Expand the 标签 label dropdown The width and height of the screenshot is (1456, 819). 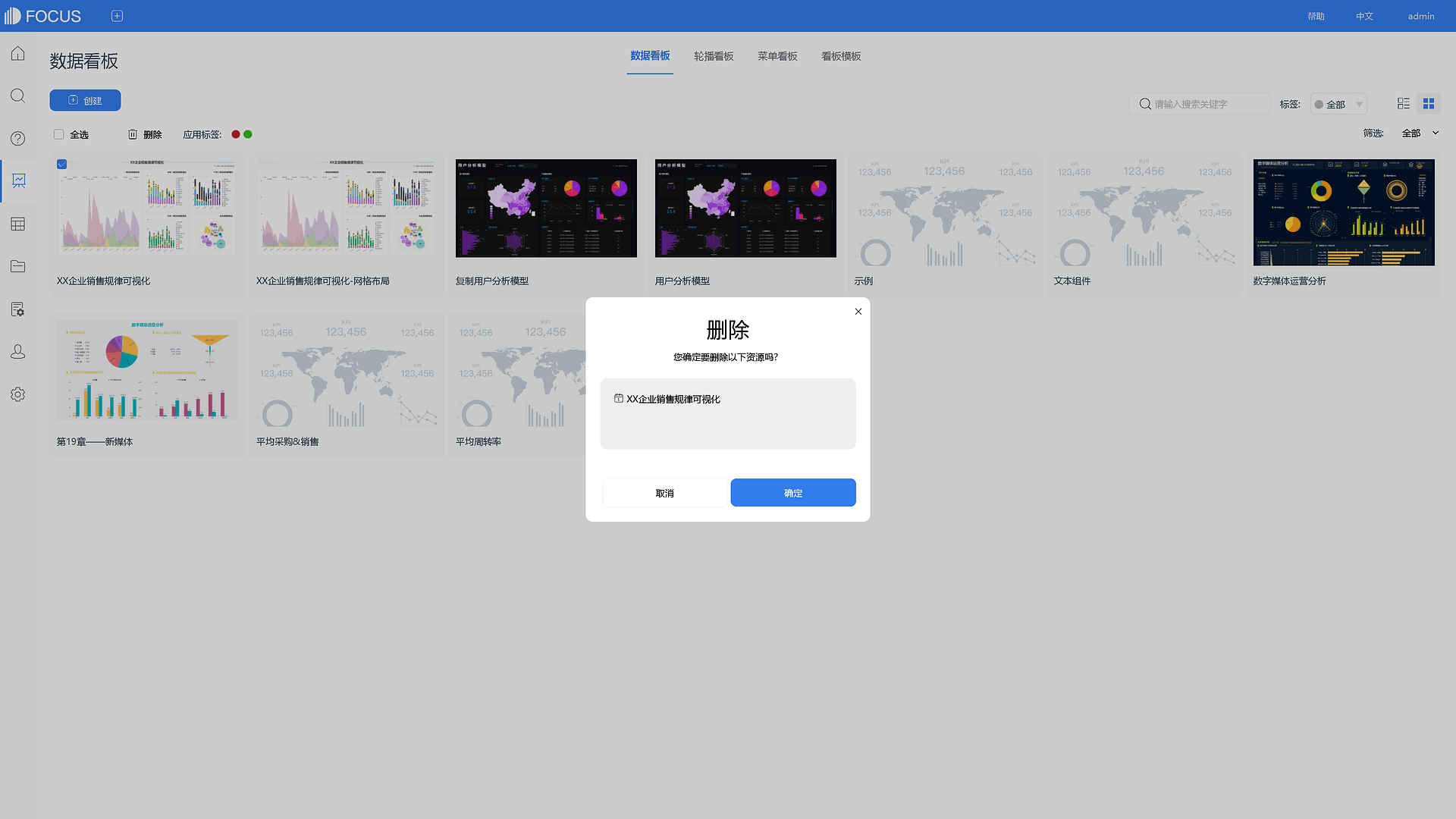point(1340,104)
